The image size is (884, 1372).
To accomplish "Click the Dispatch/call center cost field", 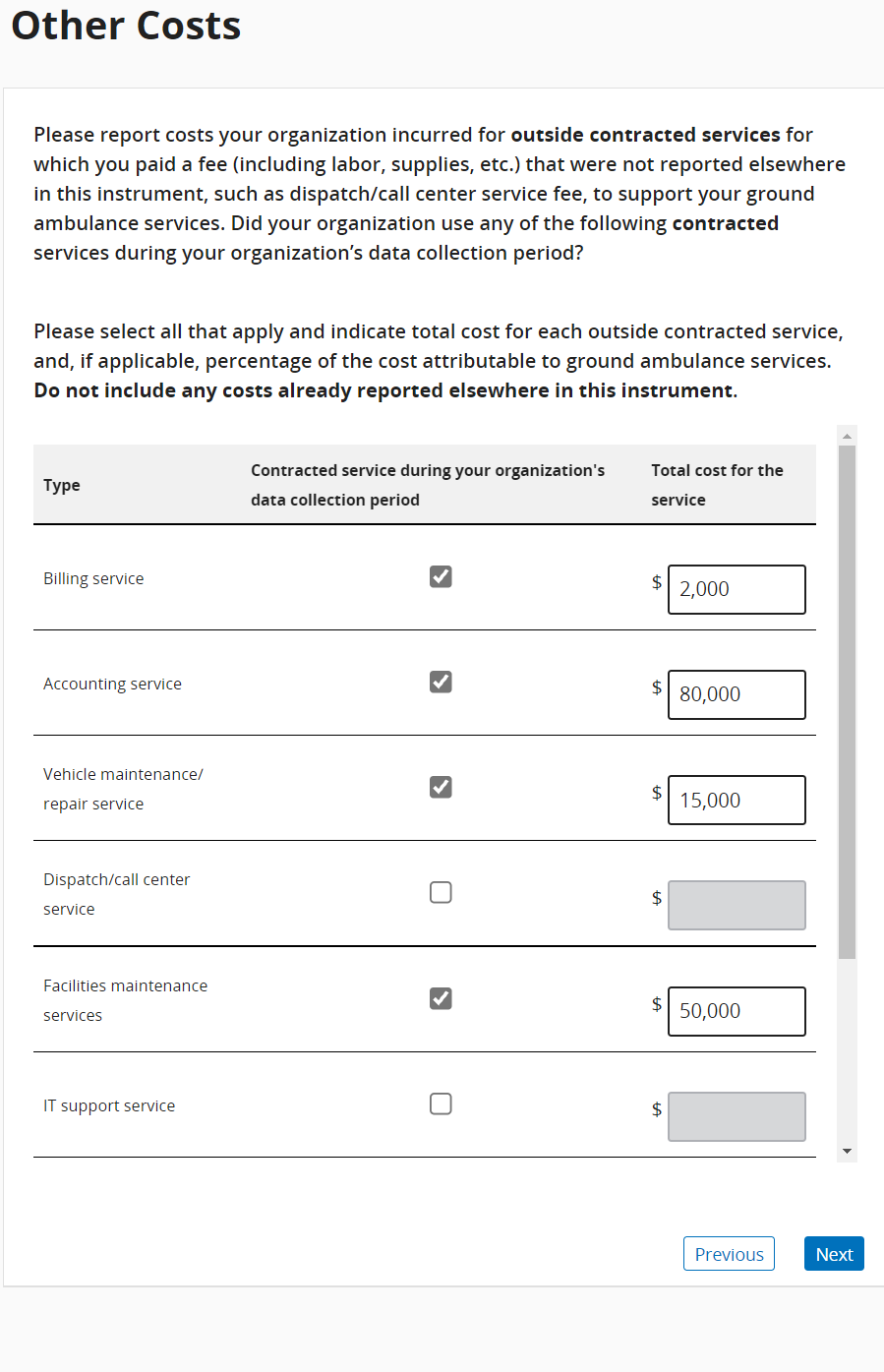I will coord(737,905).
